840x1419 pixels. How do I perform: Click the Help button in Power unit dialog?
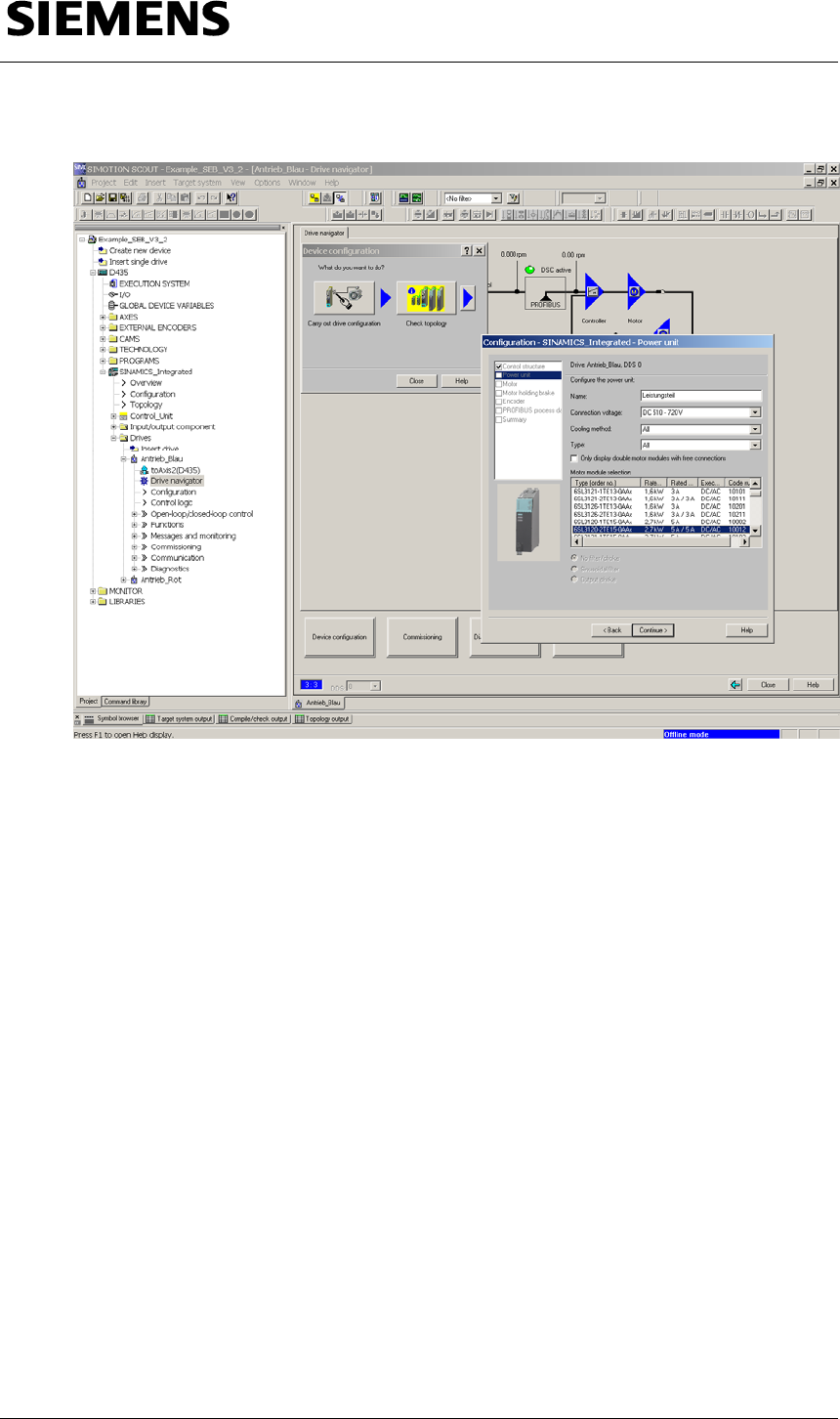[x=746, y=630]
